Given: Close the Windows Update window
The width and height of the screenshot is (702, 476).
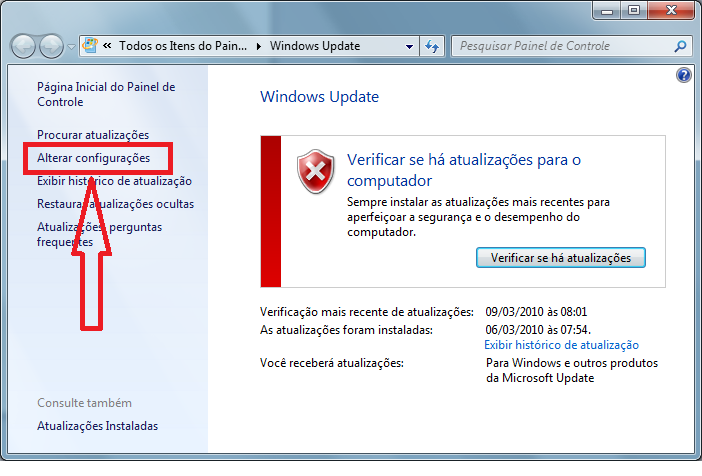Looking at the screenshot, I should pos(671,11).
